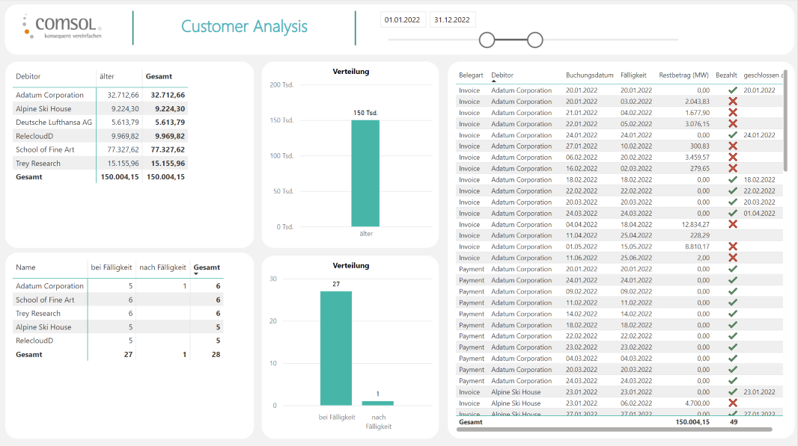Click the value 77.327,62 in älter column
The height and width of the screenshot is (446, 798).
coord(123,150)
